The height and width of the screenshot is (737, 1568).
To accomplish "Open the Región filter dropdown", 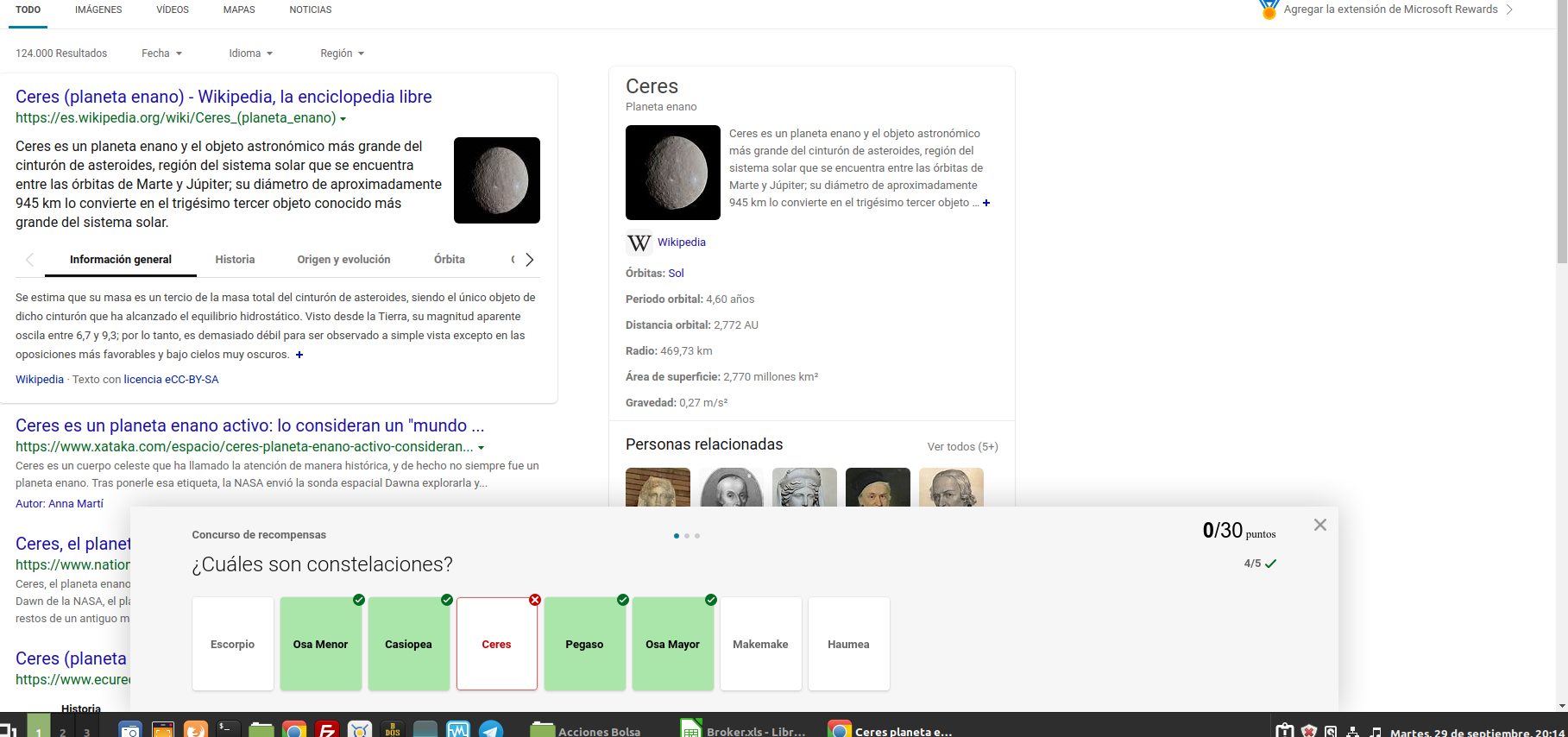I will point(342,54).
